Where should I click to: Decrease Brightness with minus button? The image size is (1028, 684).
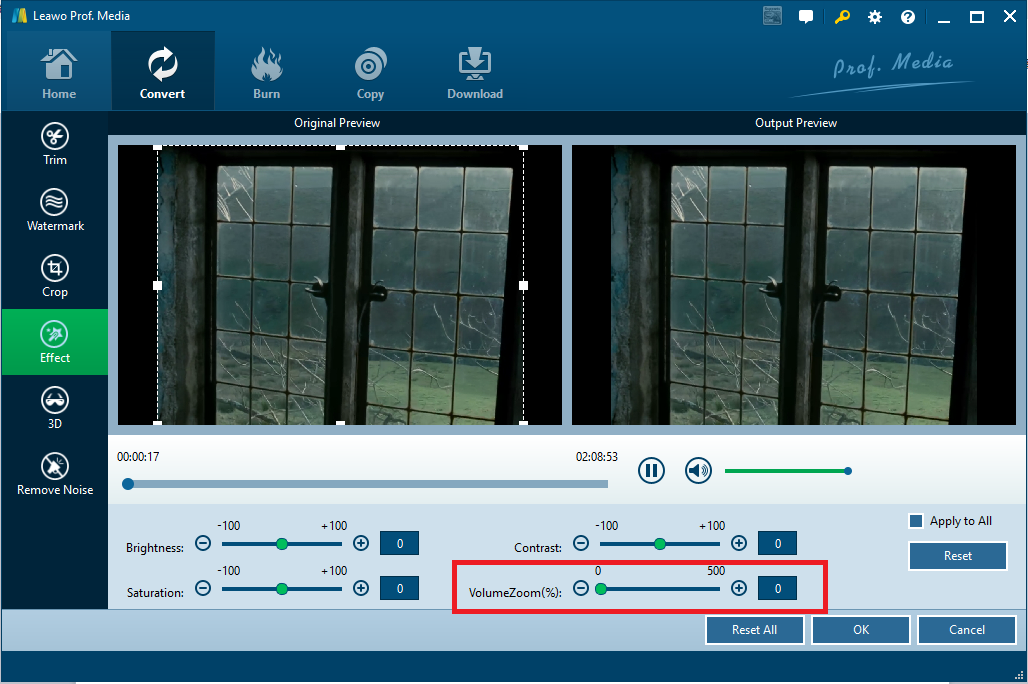203,543
